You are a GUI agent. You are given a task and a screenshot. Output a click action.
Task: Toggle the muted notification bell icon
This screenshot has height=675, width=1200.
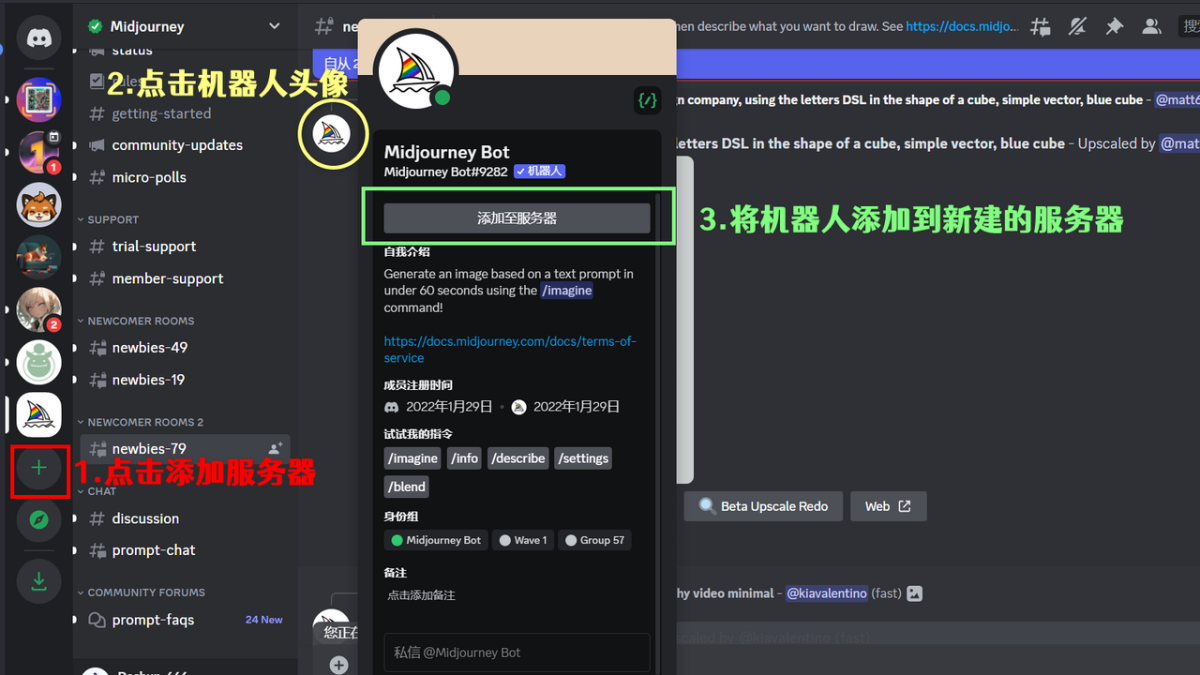[1077, 27]
